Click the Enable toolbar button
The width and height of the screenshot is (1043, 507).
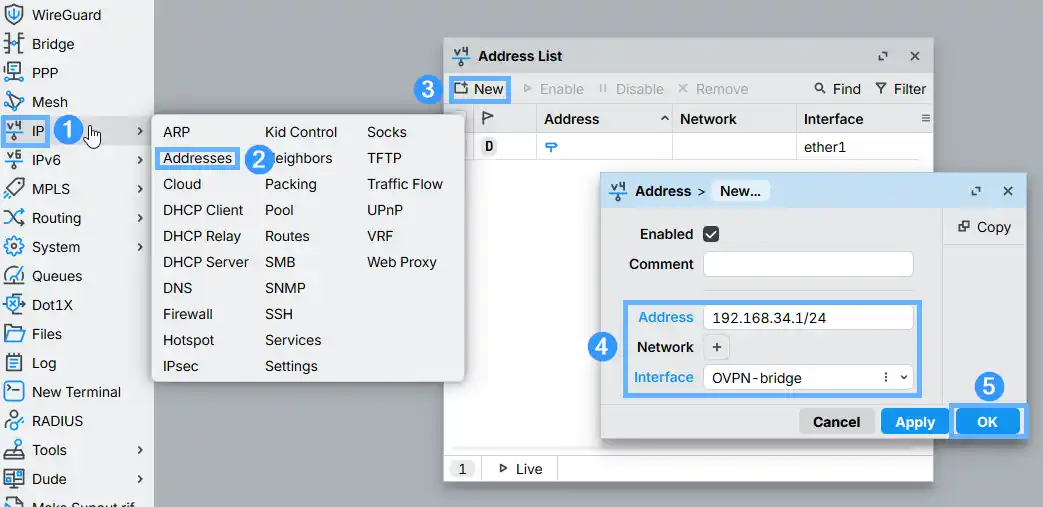pos(553,88)
